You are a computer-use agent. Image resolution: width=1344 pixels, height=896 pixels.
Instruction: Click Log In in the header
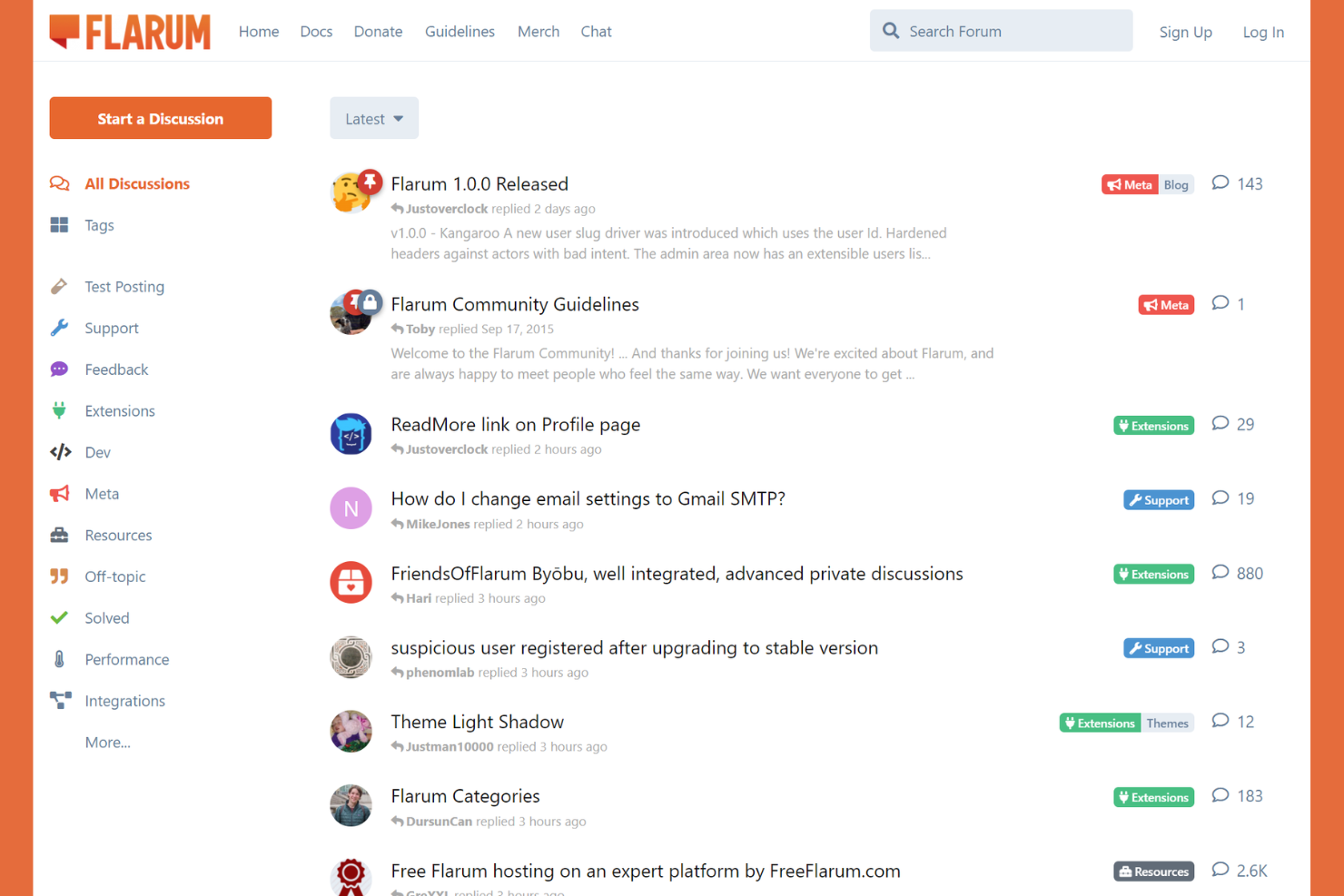(1263, 32)
